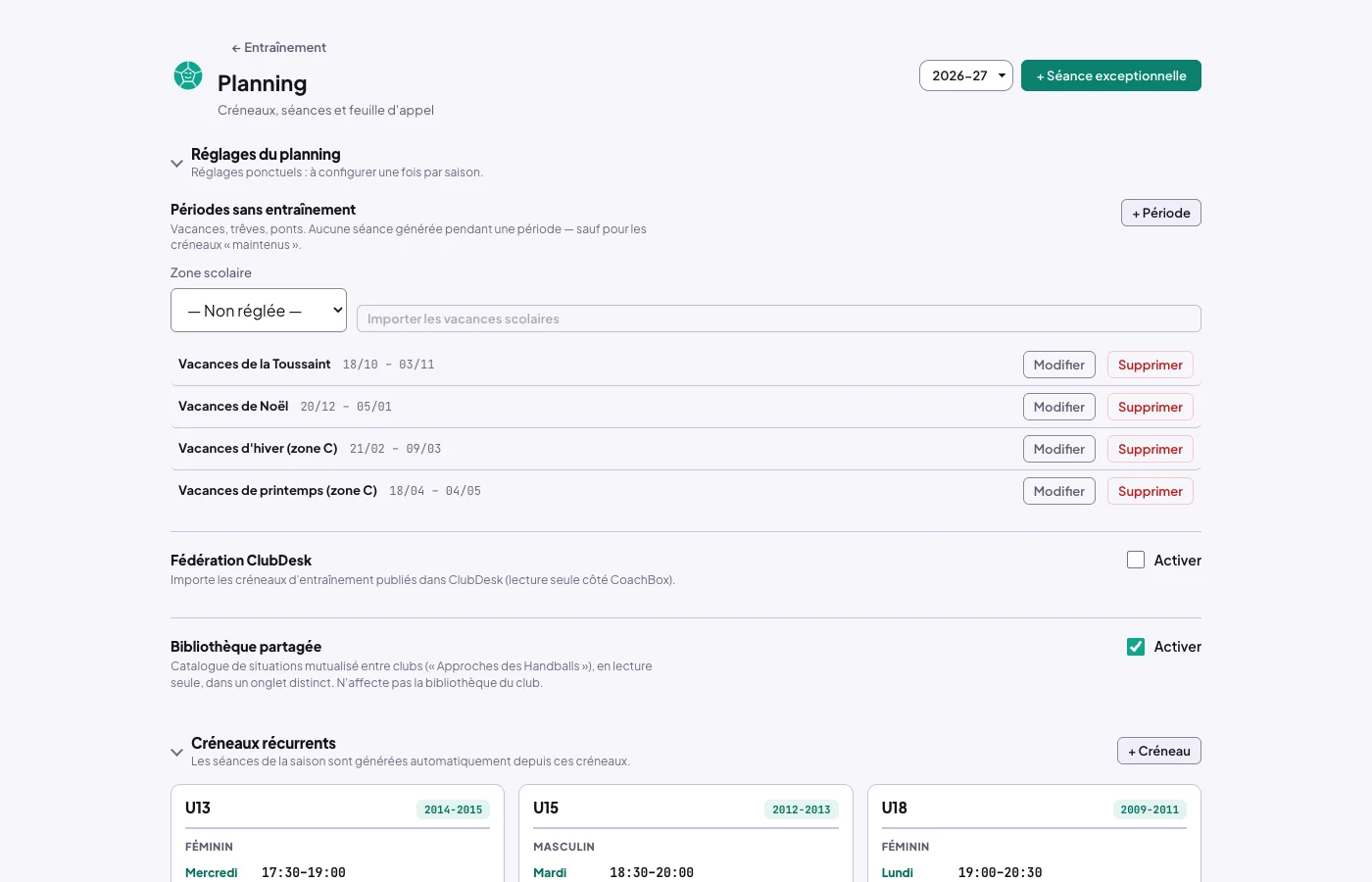Click the Toussaint dates 18/10 - 03/11
The height and width of the screenshot is (882, 1372).
pyautogui.click(x=388, y=365)
